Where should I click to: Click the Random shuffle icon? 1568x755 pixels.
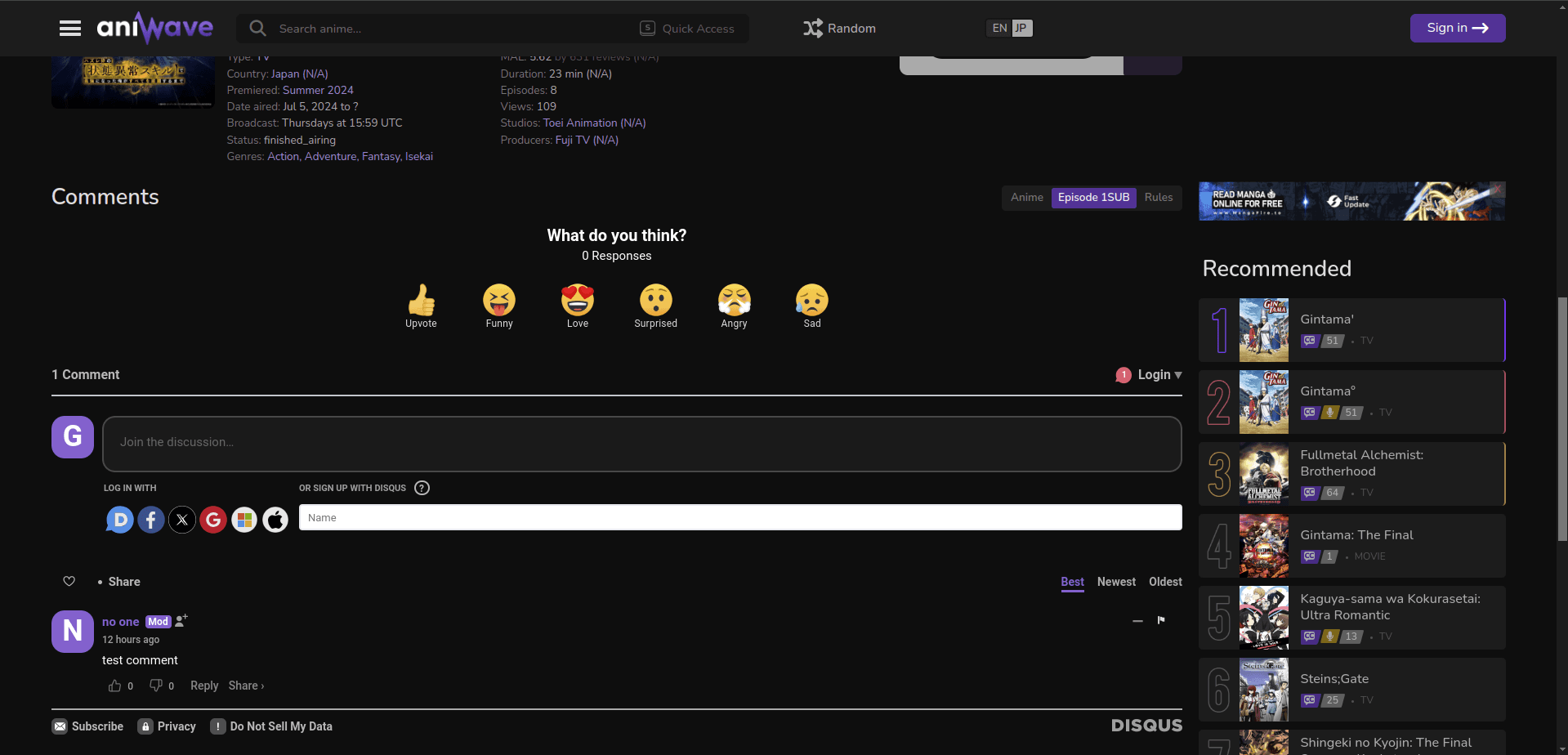tap(812, 29)
